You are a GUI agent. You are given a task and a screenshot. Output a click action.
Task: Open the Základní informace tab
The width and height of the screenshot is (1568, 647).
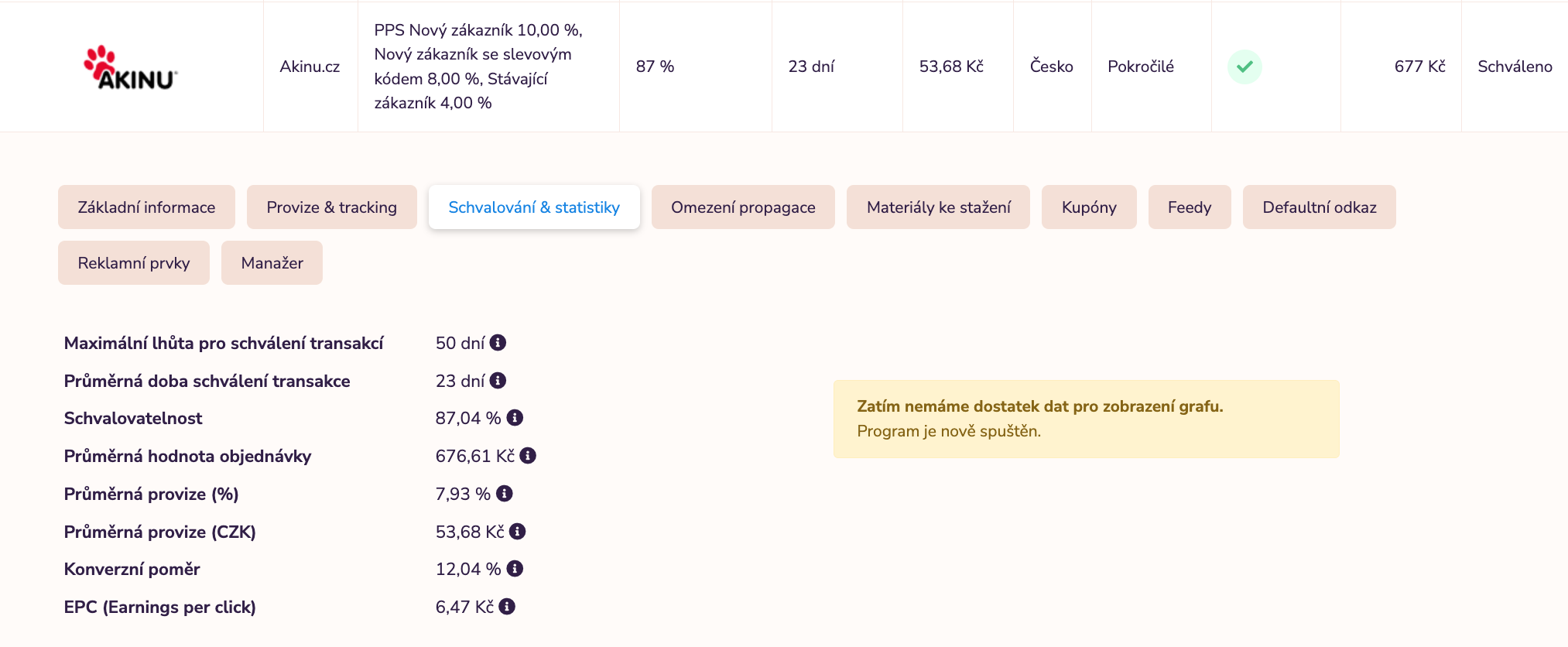pyautogui.click(x=146, y=207)
